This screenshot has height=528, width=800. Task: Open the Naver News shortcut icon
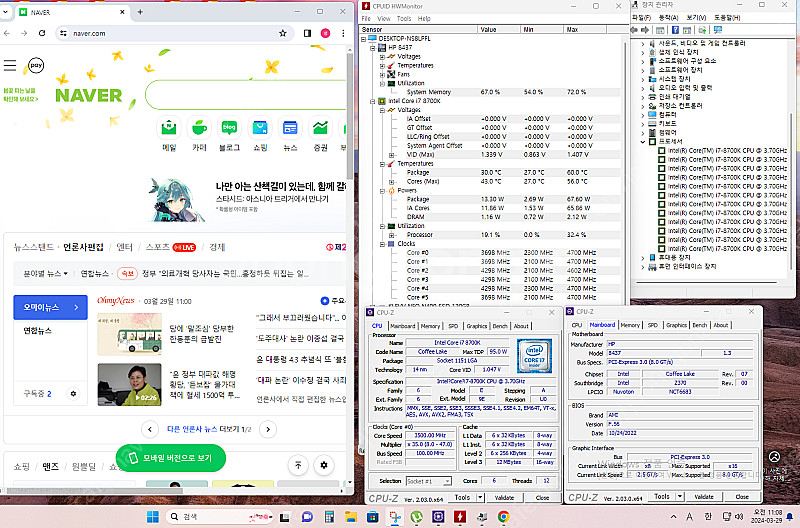pos(290,128)
